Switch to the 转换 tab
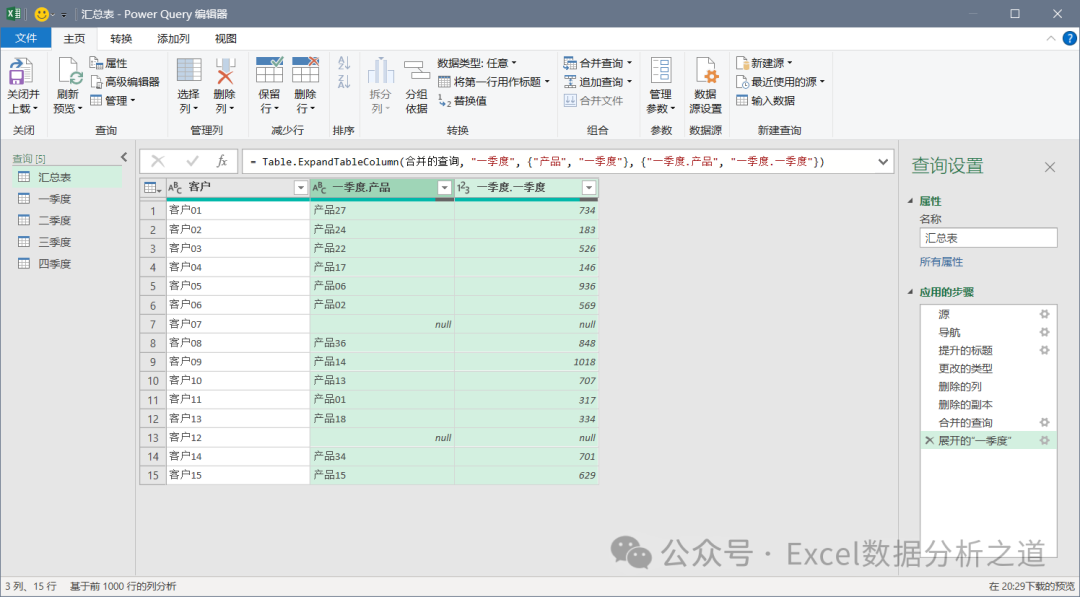The image size is (1080, 597). [121, 39]
